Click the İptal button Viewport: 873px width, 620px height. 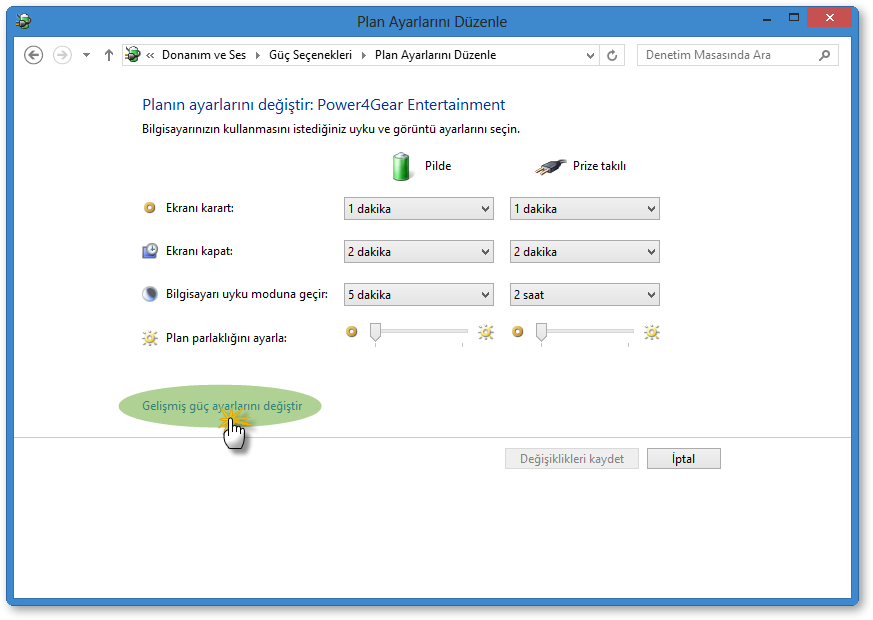point(684,459)
